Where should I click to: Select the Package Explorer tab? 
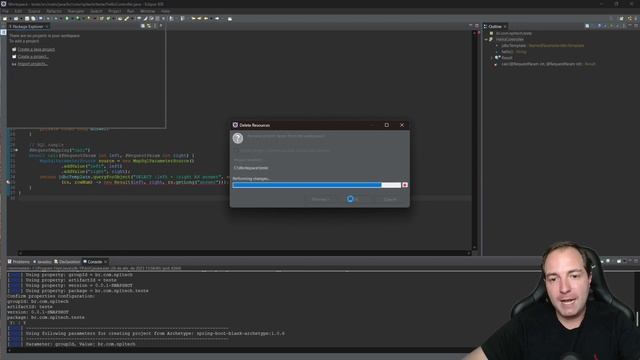pos(27,27)
